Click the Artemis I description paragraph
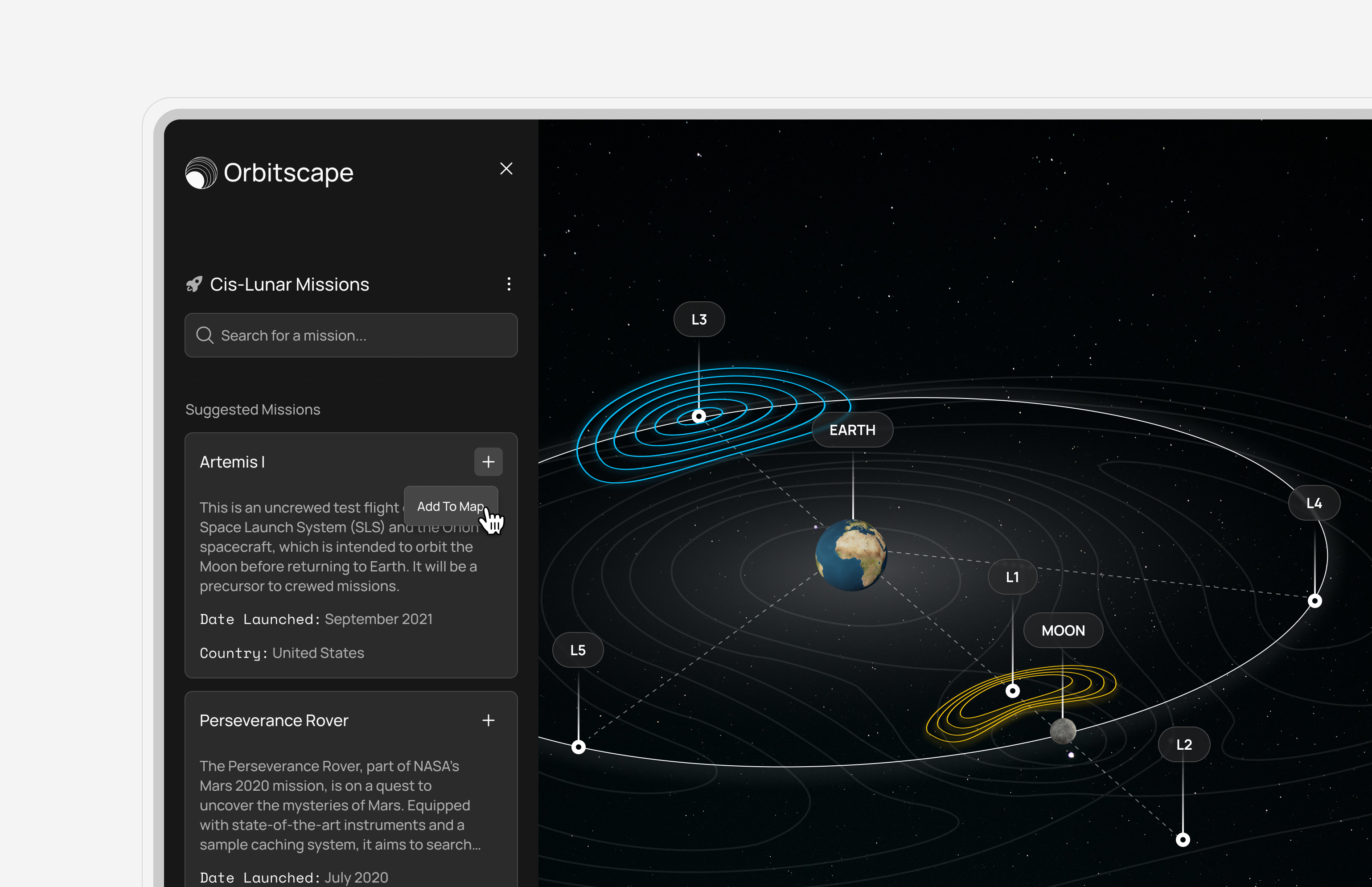Image resolution: width=1372 pixels, height=887 pixels. (x=340, y=546)
